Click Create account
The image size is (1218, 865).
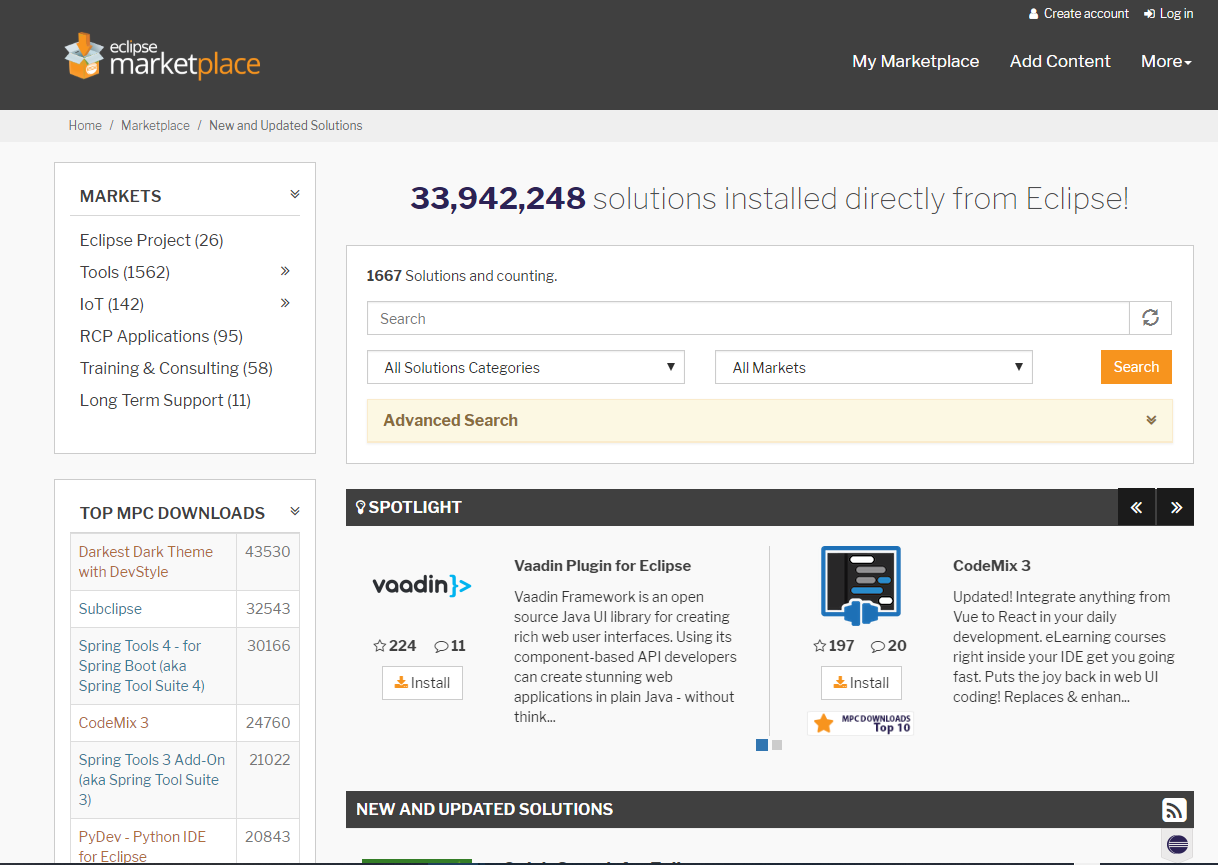coord(1079,14)
